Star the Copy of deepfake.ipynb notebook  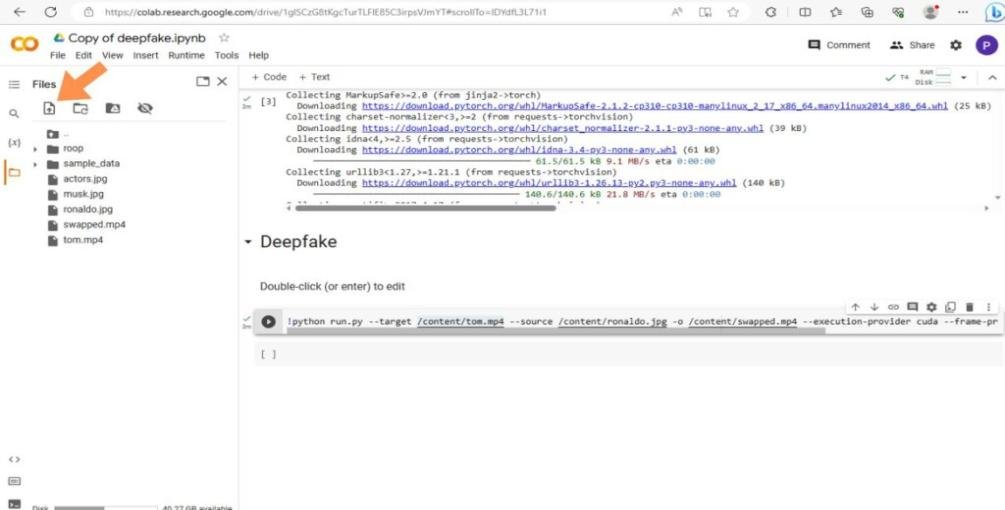(224, 38)
